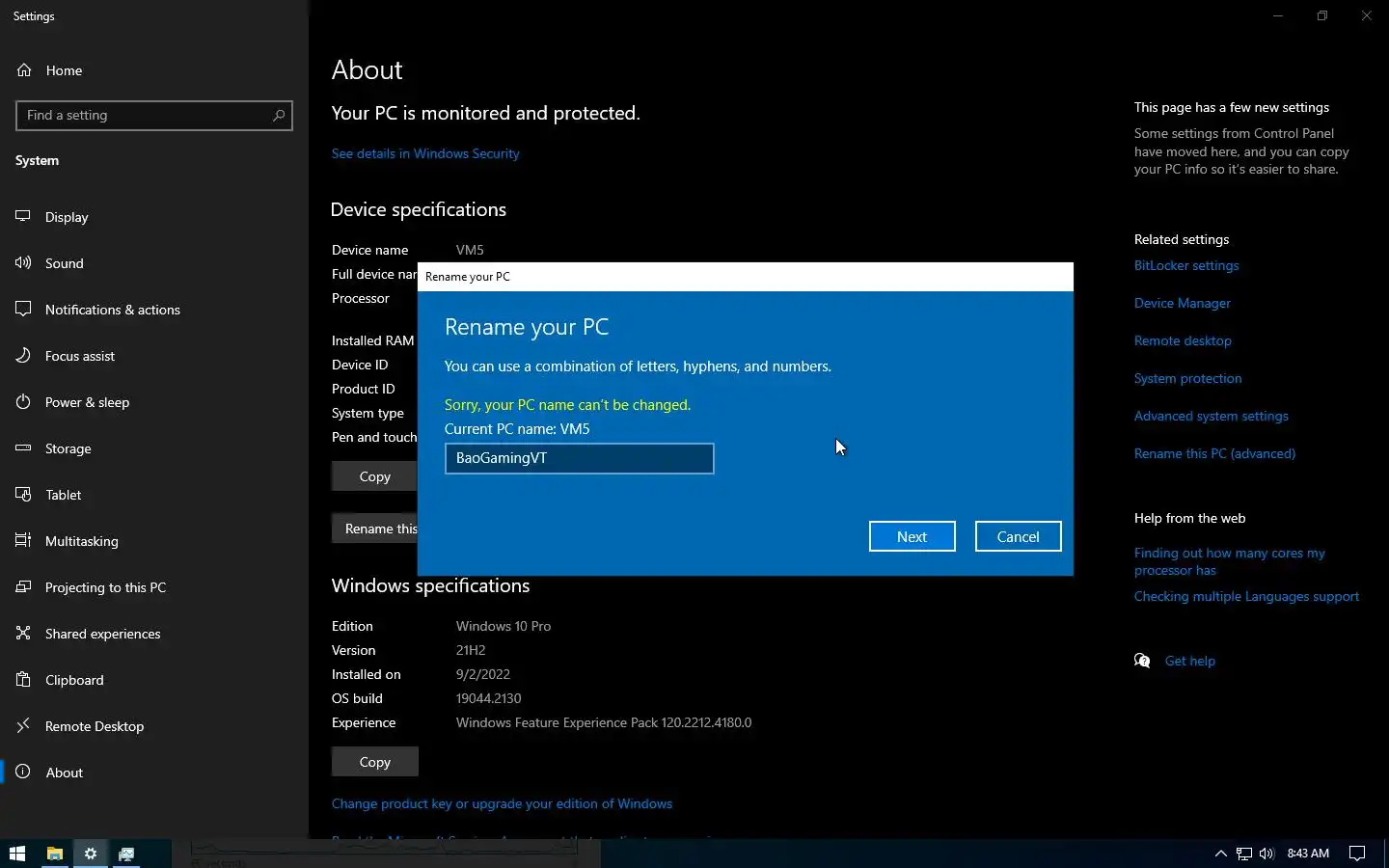Click the Multitasking icon
1389x868 pixels.
pos(23,541)
